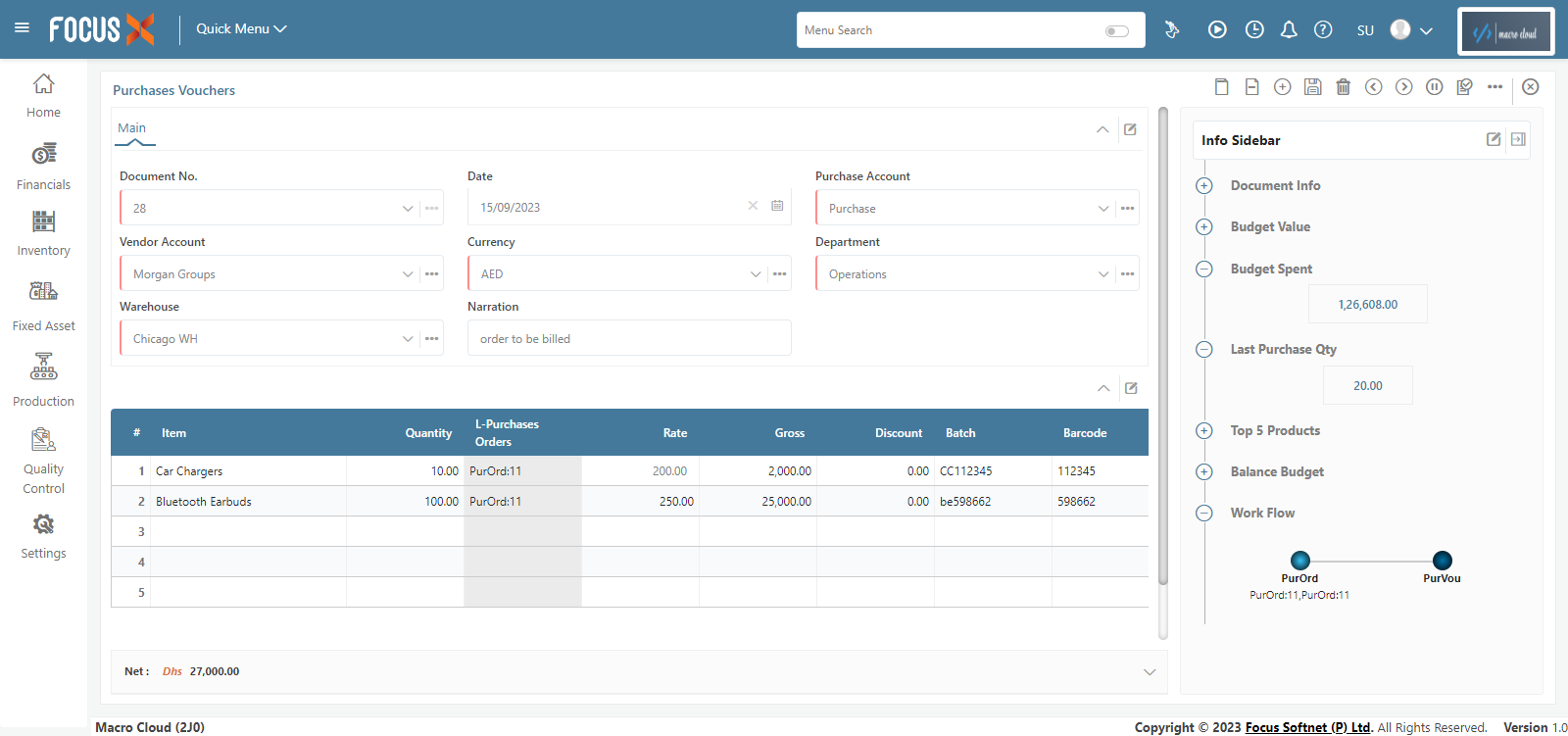The image size is (1568, 736).
Task: Toggle the switch inside Menu Search box
Action: tap(1116, 31)
